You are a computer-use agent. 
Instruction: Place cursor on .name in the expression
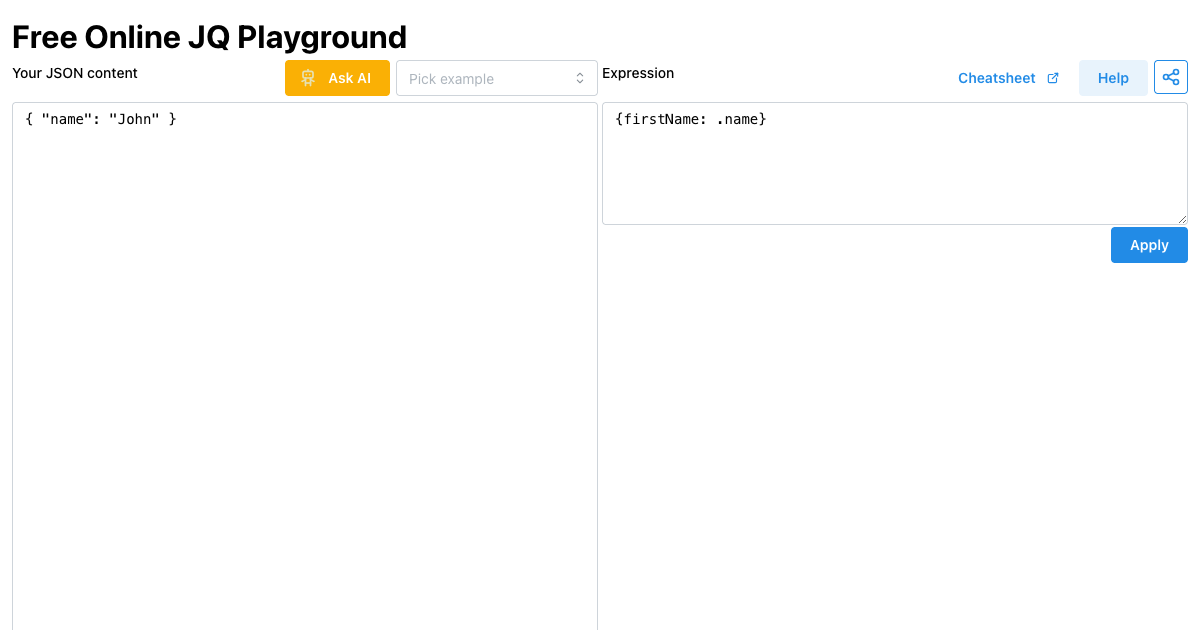(x=738, y=119)
